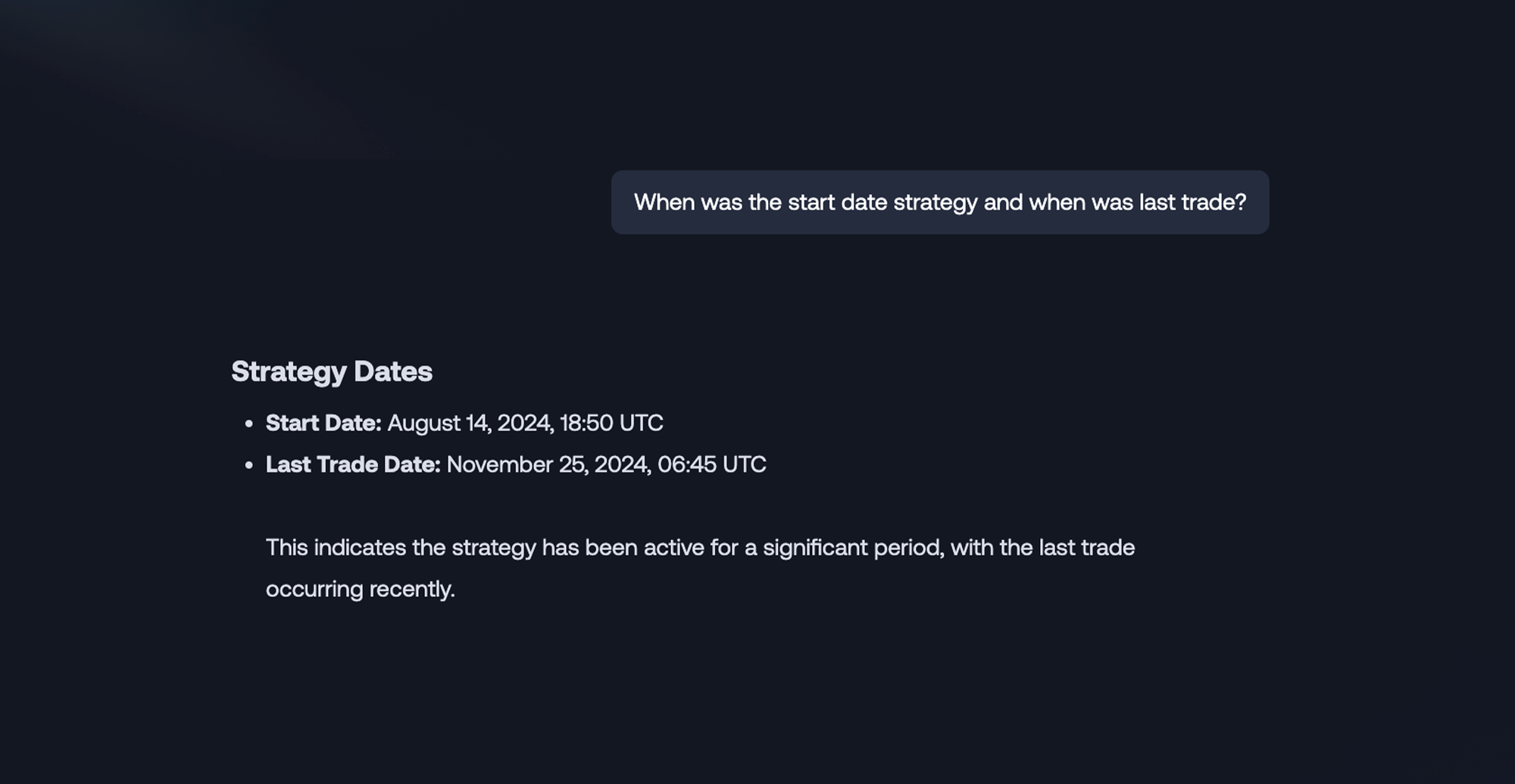Click "last trade?" in the user question
This screenshot has height=784, width=1515.
[x=1192, y=202]
